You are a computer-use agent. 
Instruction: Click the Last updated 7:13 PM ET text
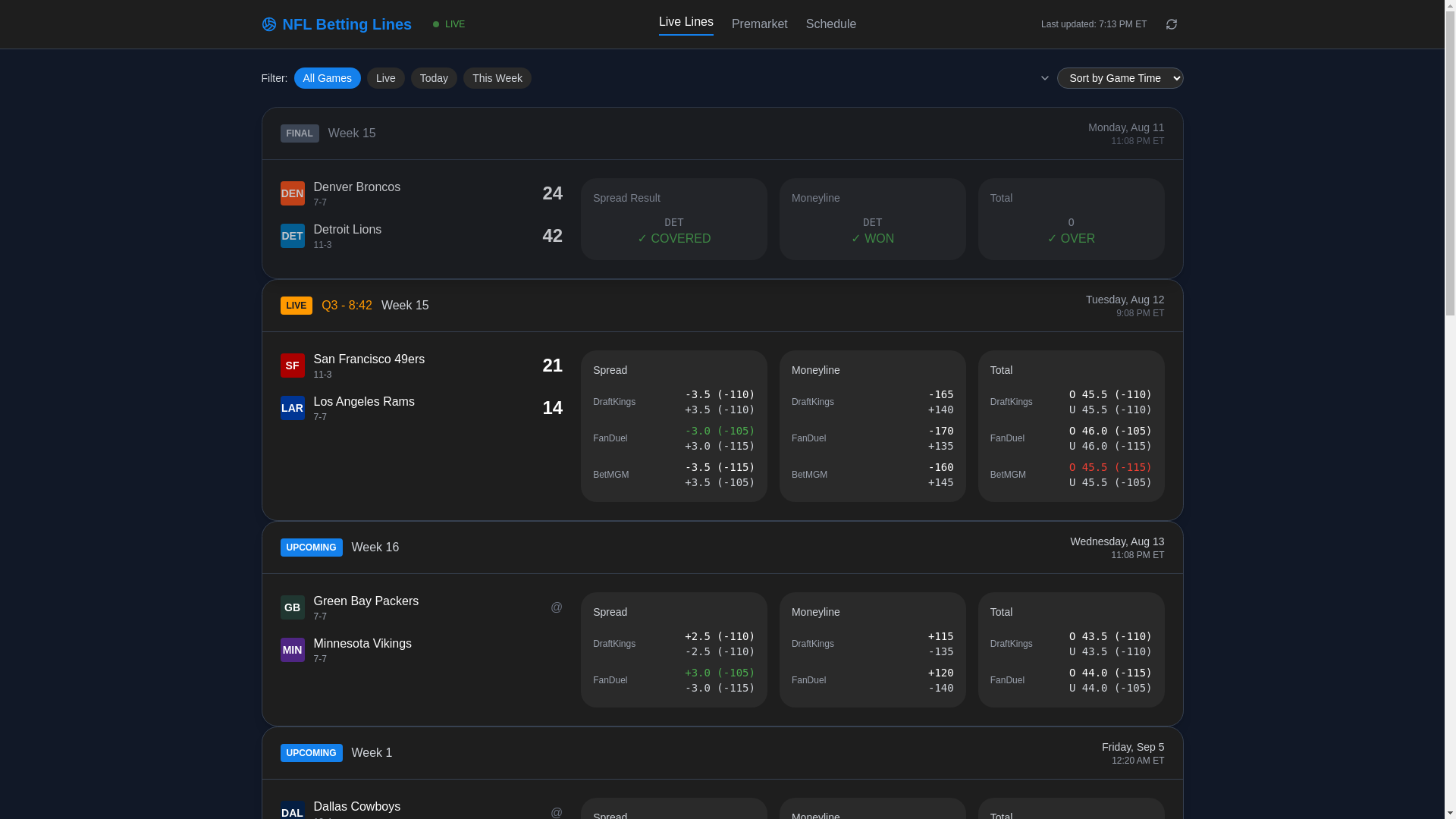tap(1094, 24)
